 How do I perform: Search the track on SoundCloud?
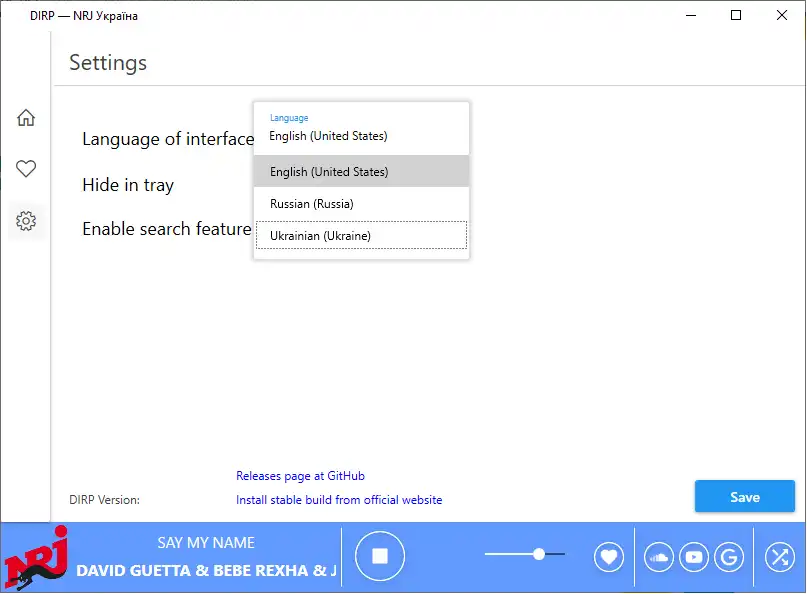coord(659,557)
